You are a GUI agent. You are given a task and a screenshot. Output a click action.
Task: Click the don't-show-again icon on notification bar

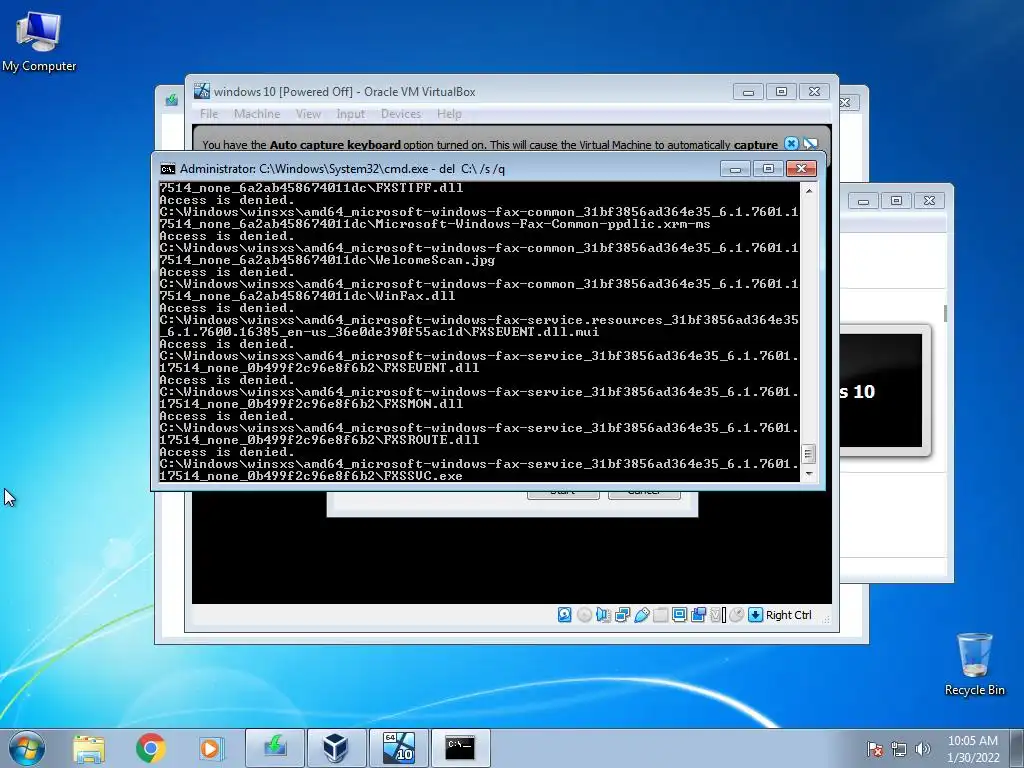click(x=810, y=144)
